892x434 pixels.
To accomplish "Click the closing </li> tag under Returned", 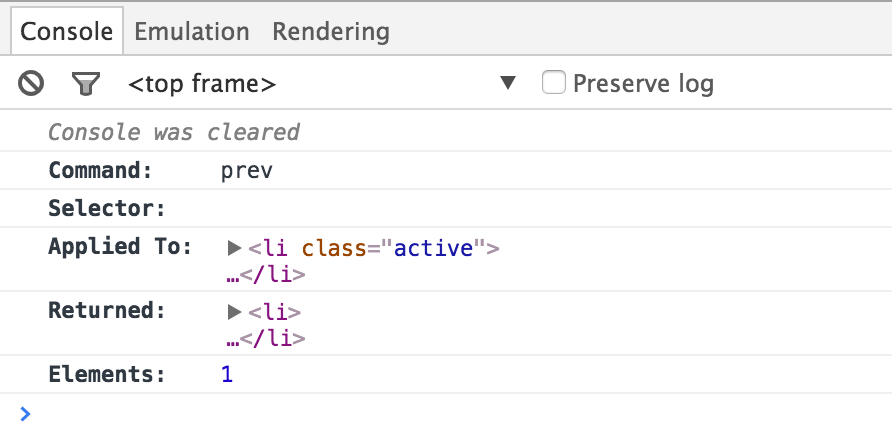I will (272, 338).
